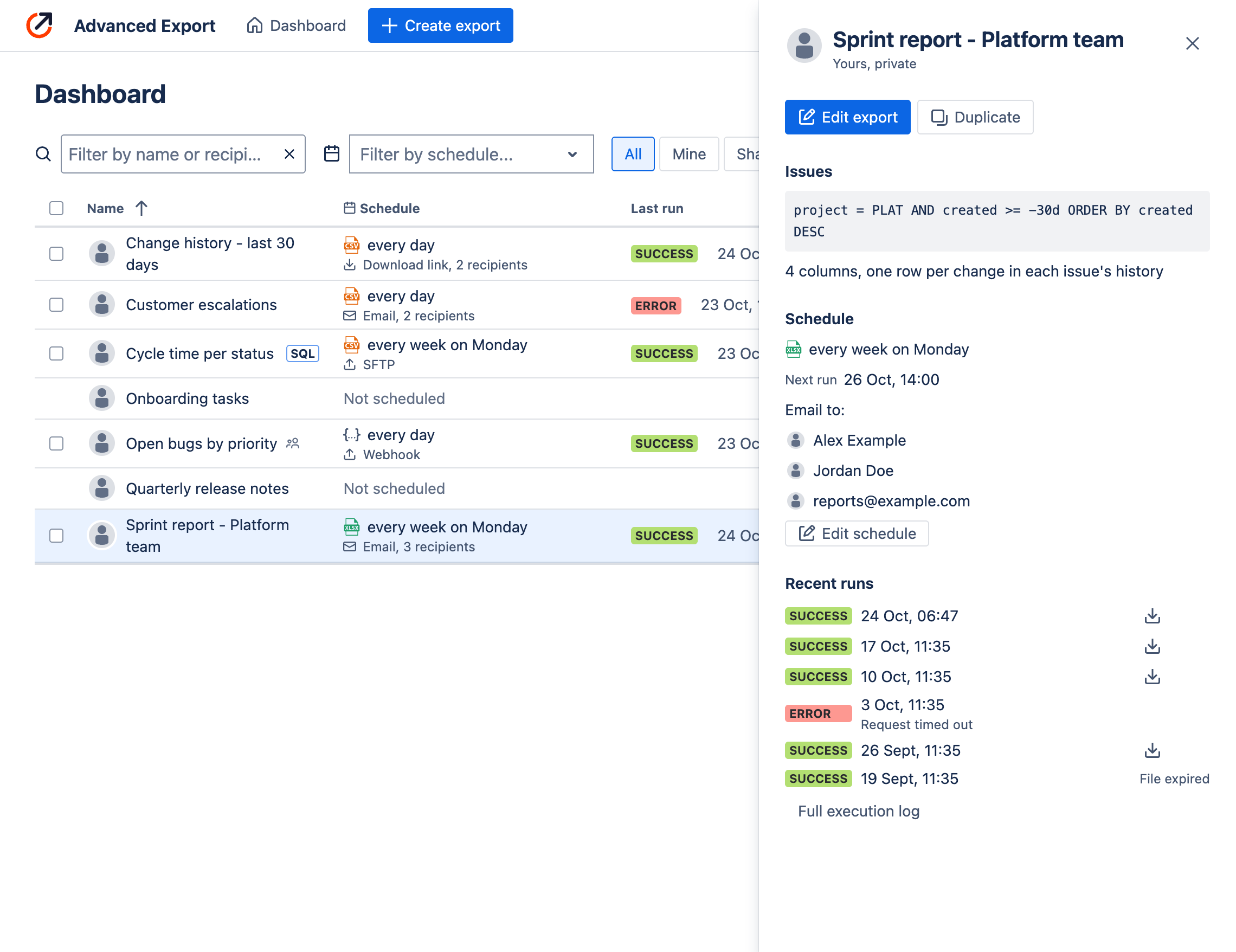This screenshot has height=952, width=1236.
Task: Select the Mine filter tab
Action: pos(688,154)
